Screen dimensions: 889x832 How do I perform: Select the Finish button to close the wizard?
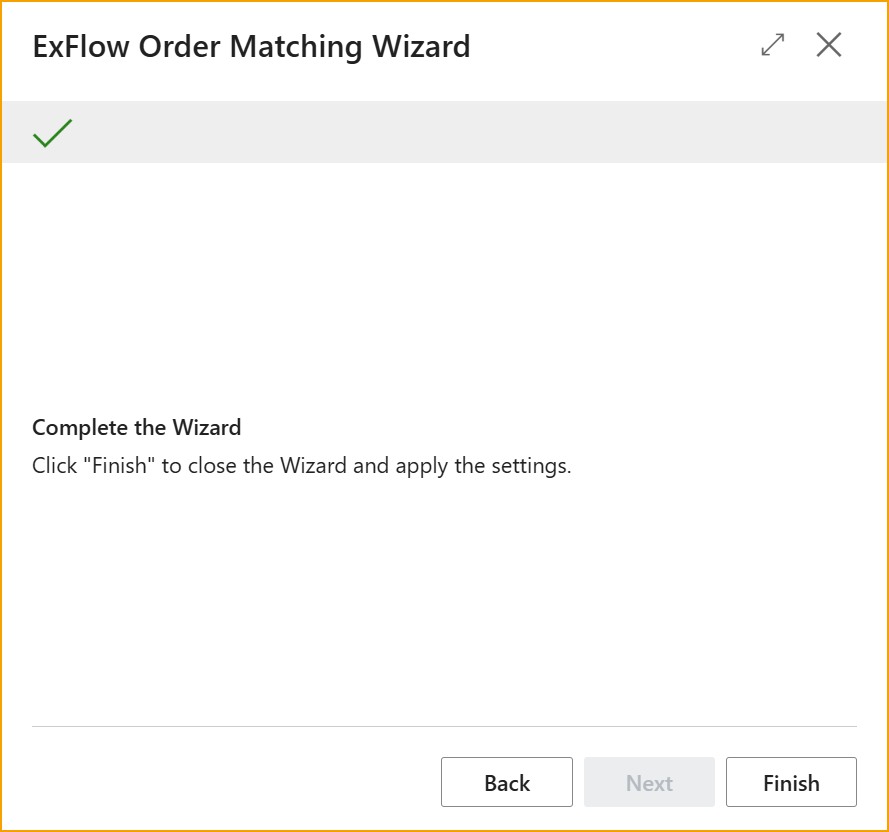[x=790, y=783]
